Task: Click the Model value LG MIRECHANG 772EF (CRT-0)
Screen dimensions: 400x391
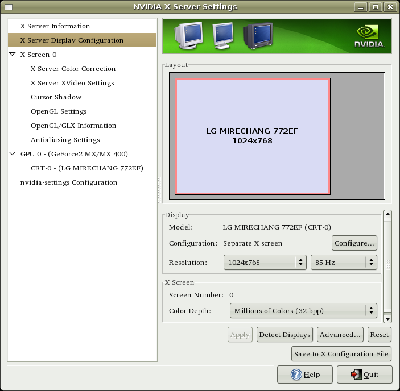Action: coord(277,228)
